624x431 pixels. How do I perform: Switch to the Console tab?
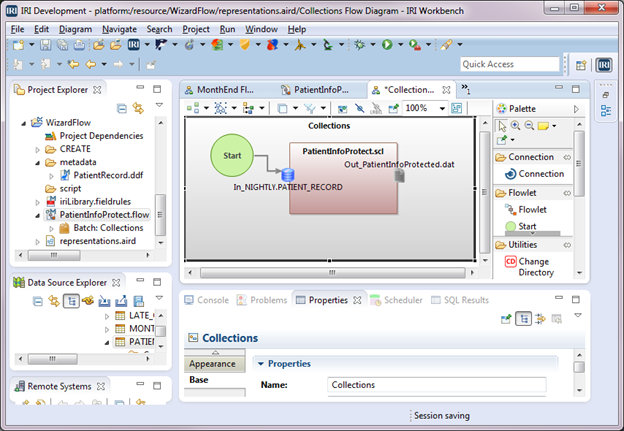click(207, 300)
